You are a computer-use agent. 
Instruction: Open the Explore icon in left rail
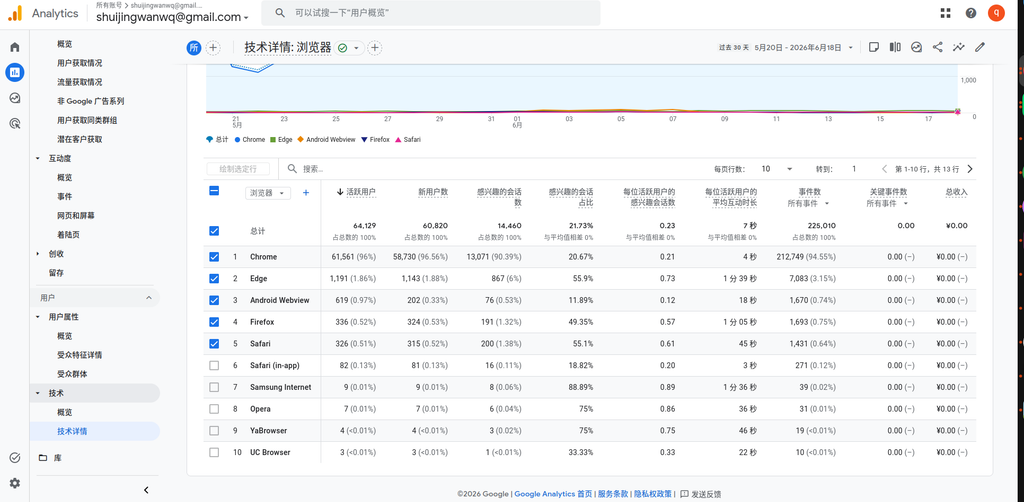pos(14,98)
